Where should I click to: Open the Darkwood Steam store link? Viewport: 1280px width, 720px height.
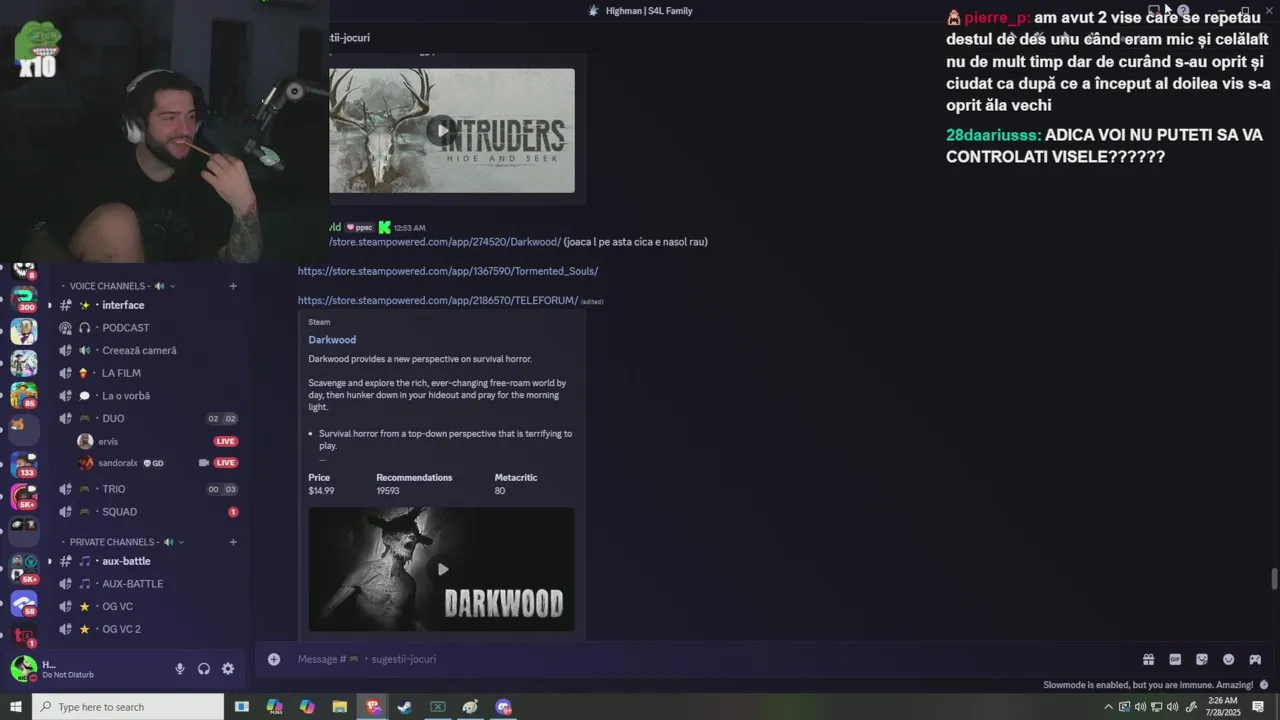[x=445, y=242]
